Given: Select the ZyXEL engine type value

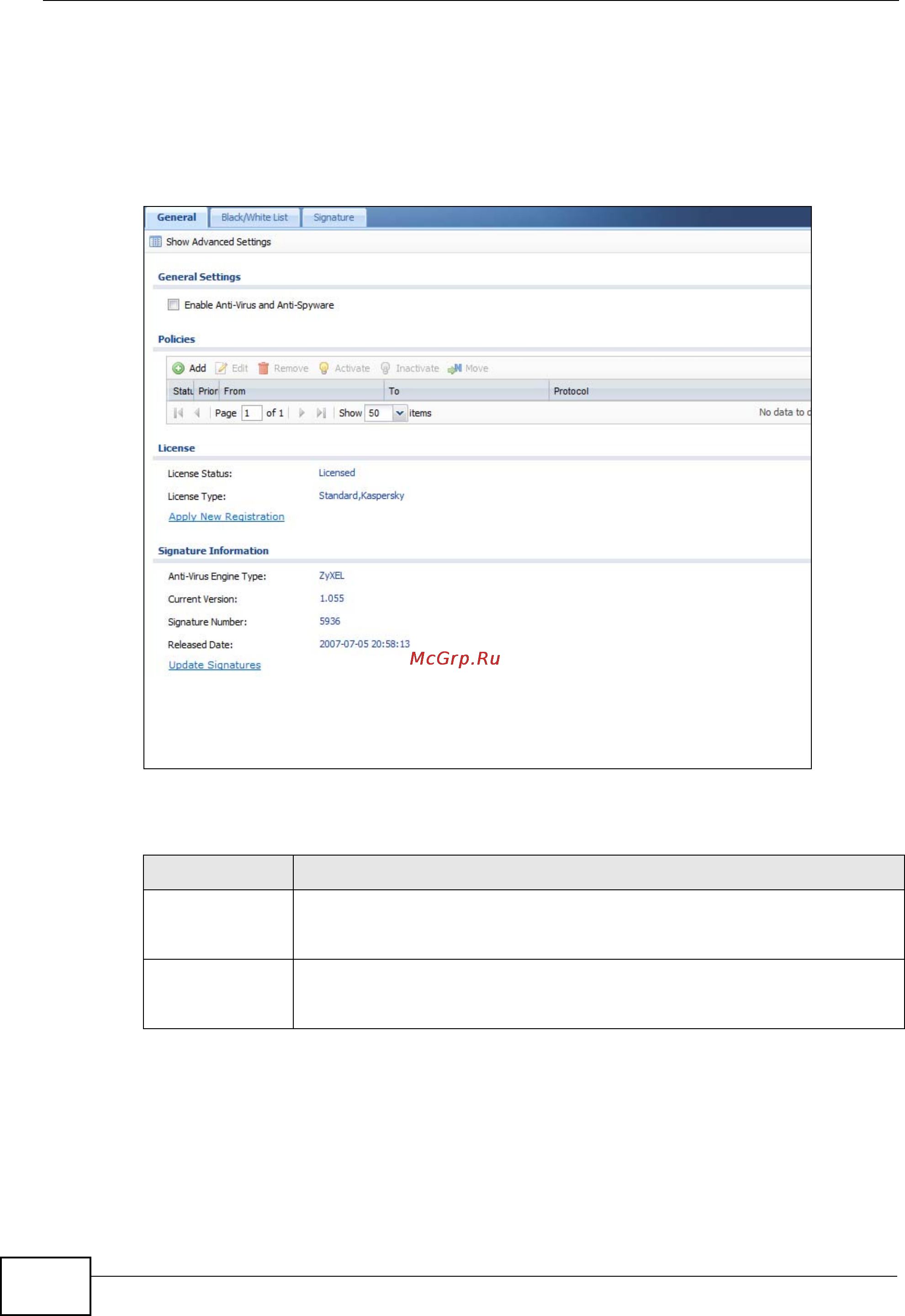Looking at the screenshot, I should pos(332,576).
